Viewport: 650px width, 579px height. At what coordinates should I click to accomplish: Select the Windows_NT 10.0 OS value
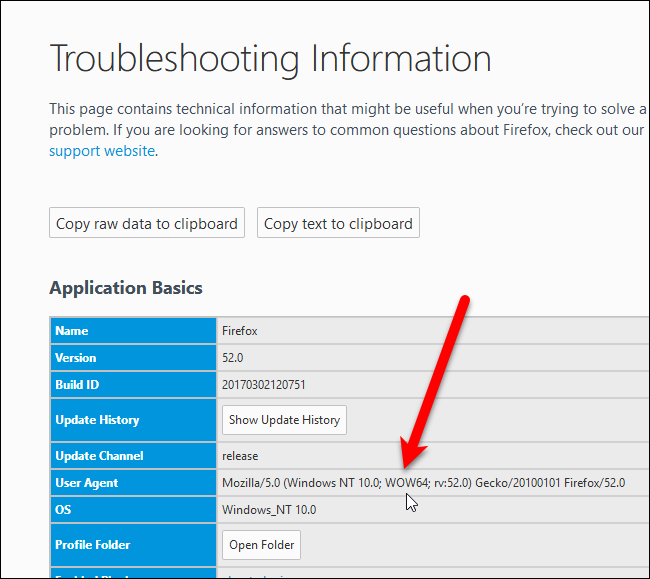pos(268,510)
